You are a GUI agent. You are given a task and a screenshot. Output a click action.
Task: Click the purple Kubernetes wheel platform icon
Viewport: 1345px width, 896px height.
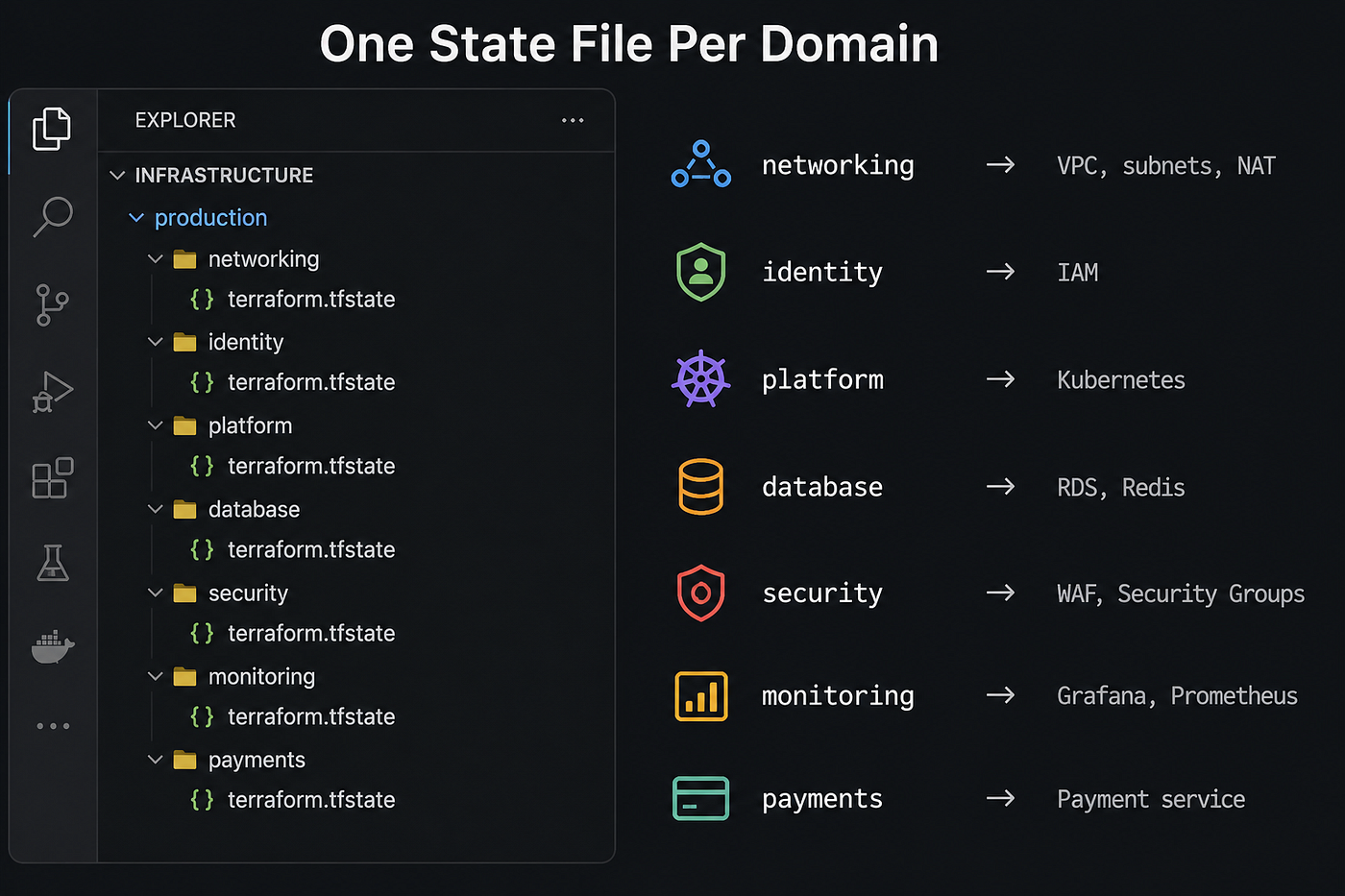coord(701,378)
